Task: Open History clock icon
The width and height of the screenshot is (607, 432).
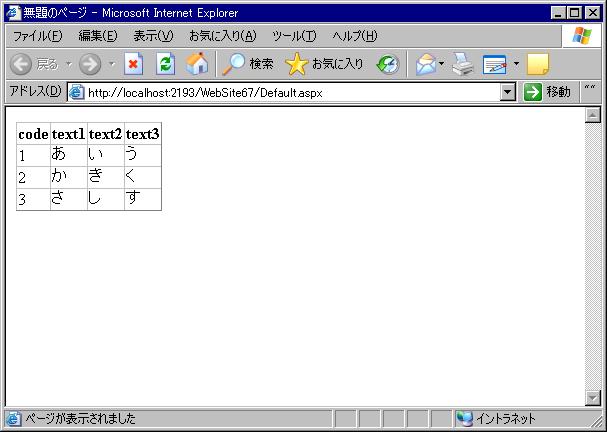Action: [x=388, y=64]
